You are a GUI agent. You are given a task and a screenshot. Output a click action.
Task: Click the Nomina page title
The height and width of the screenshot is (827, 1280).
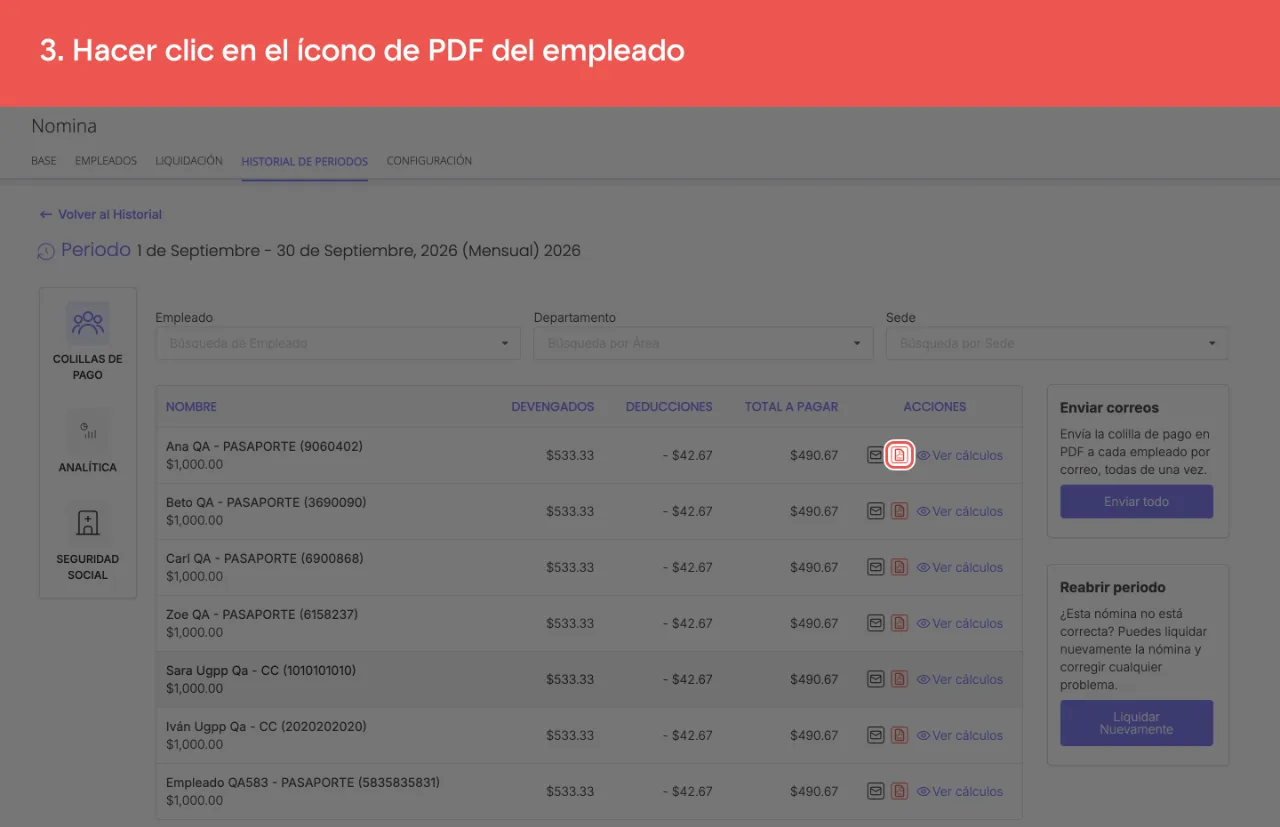click(x=64, y=126)
